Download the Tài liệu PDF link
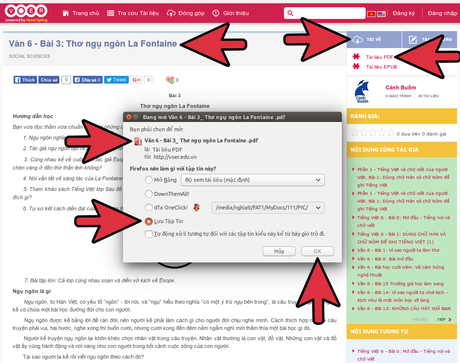460x363 pixels. (x=379, y=57)
